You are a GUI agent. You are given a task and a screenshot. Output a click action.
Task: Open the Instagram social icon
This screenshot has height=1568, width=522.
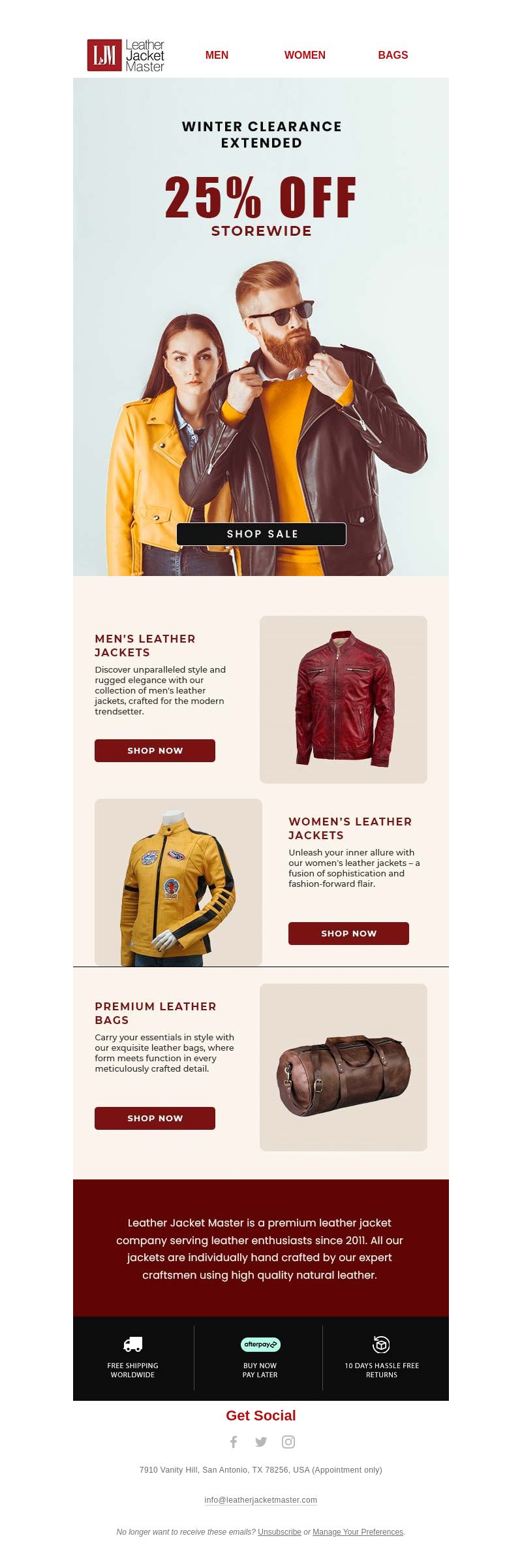[x=288, y=1441]
